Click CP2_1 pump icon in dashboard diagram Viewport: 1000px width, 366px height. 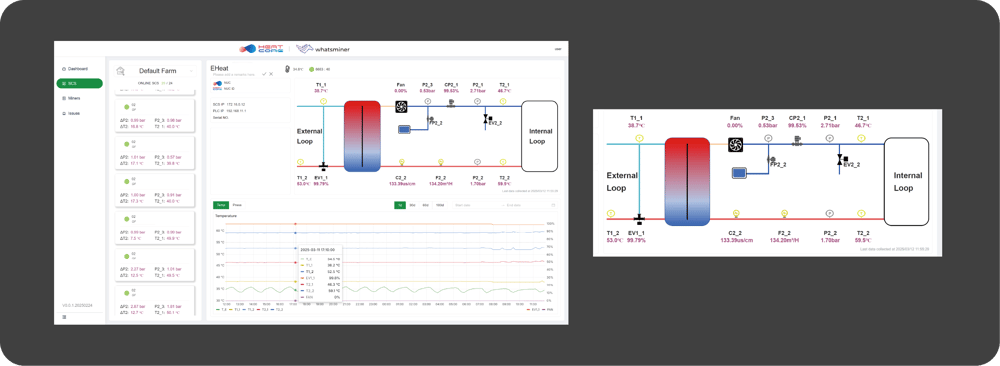[x=452, y=103]
